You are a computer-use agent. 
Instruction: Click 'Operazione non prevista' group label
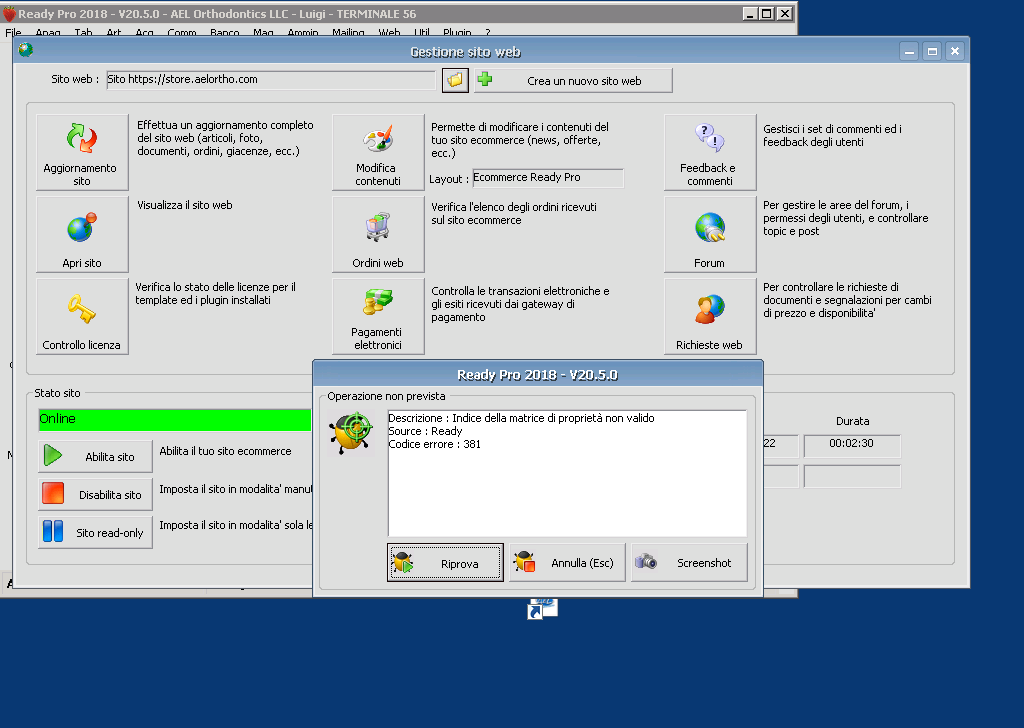click(x=387, y=396)
